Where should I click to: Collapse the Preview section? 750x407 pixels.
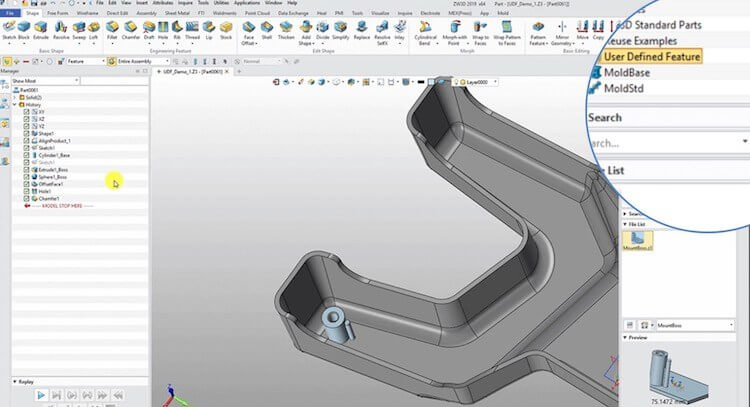[x=625, y=338]
